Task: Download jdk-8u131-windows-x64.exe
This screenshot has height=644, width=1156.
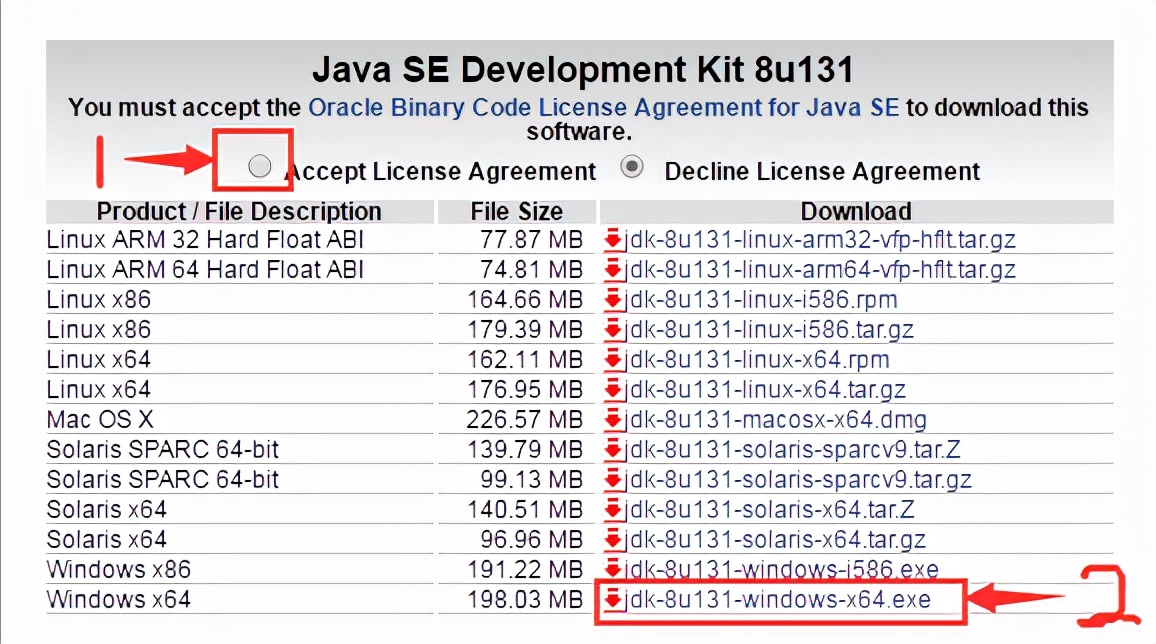Action: click(x=779, y=600)
